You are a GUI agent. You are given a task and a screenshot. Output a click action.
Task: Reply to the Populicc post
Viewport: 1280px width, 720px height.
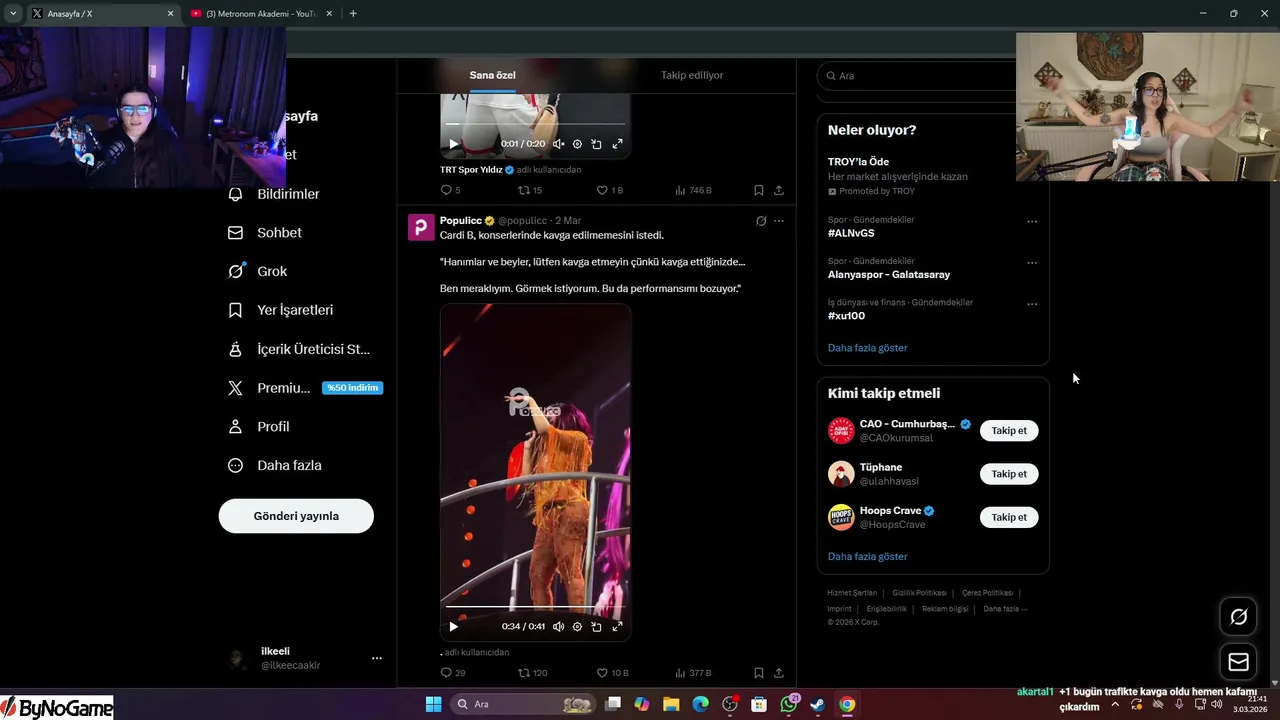[452, 673]
